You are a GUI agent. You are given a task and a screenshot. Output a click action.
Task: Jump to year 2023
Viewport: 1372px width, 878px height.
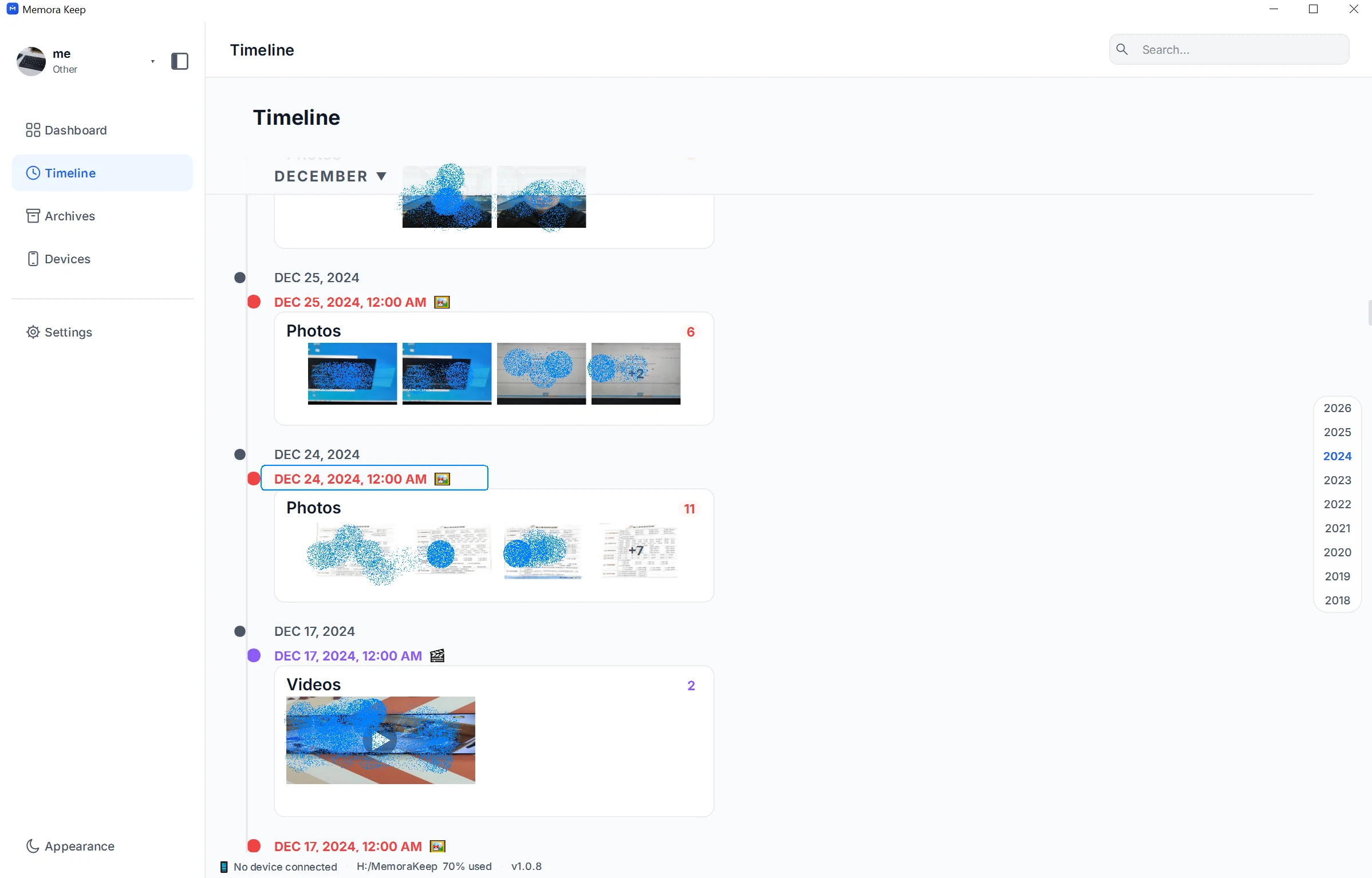click(x=1337, y=480)
